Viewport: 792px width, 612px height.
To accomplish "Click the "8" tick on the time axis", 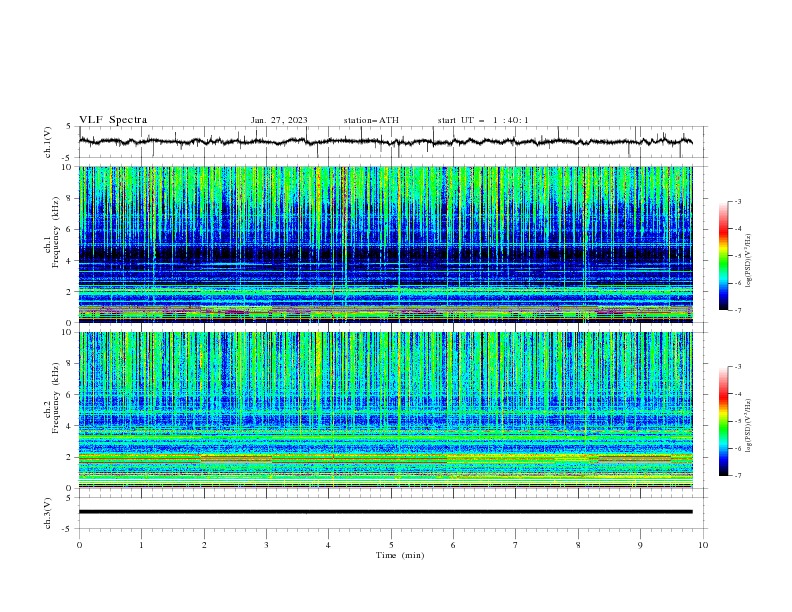I will [578, 545].
